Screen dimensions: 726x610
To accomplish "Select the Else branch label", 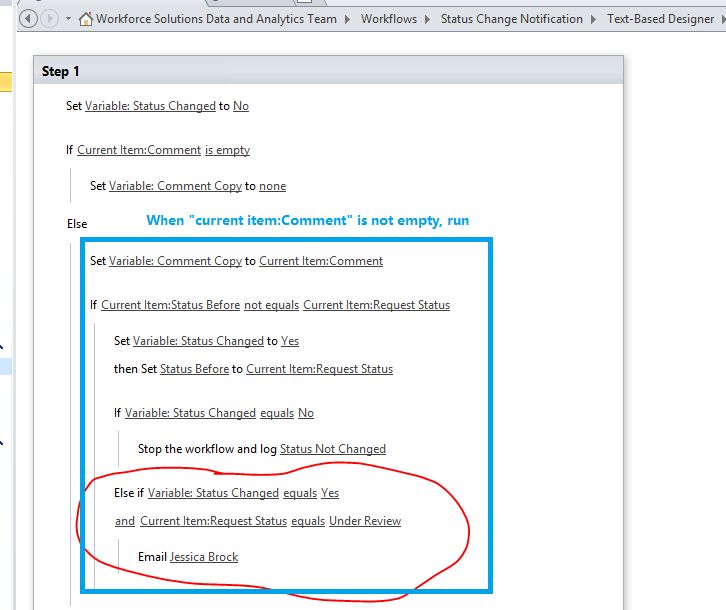I will point(77,224).
